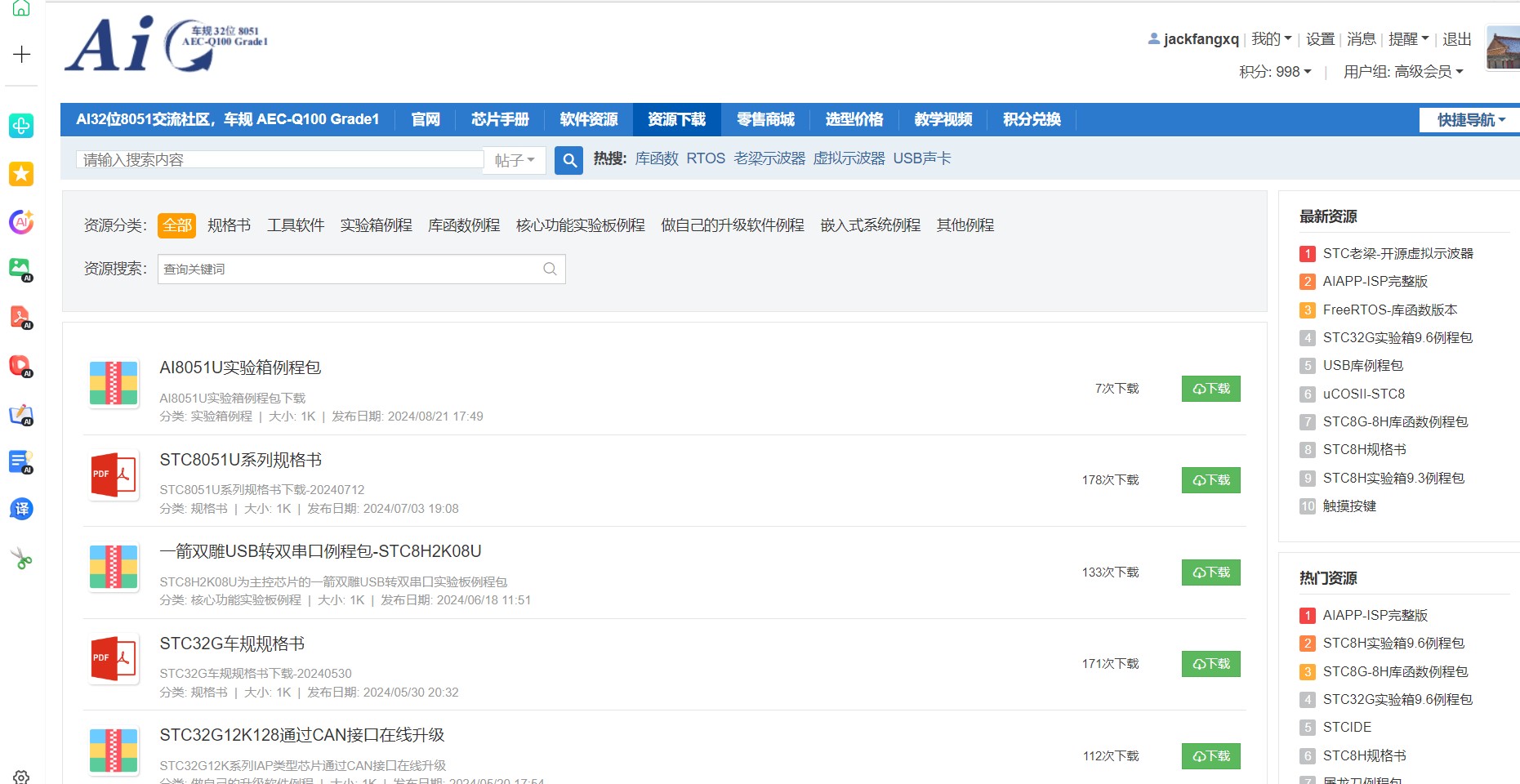Click hot search link RTOS
Viewport: 1520px width, 784px height.
[x=706, y=158]
